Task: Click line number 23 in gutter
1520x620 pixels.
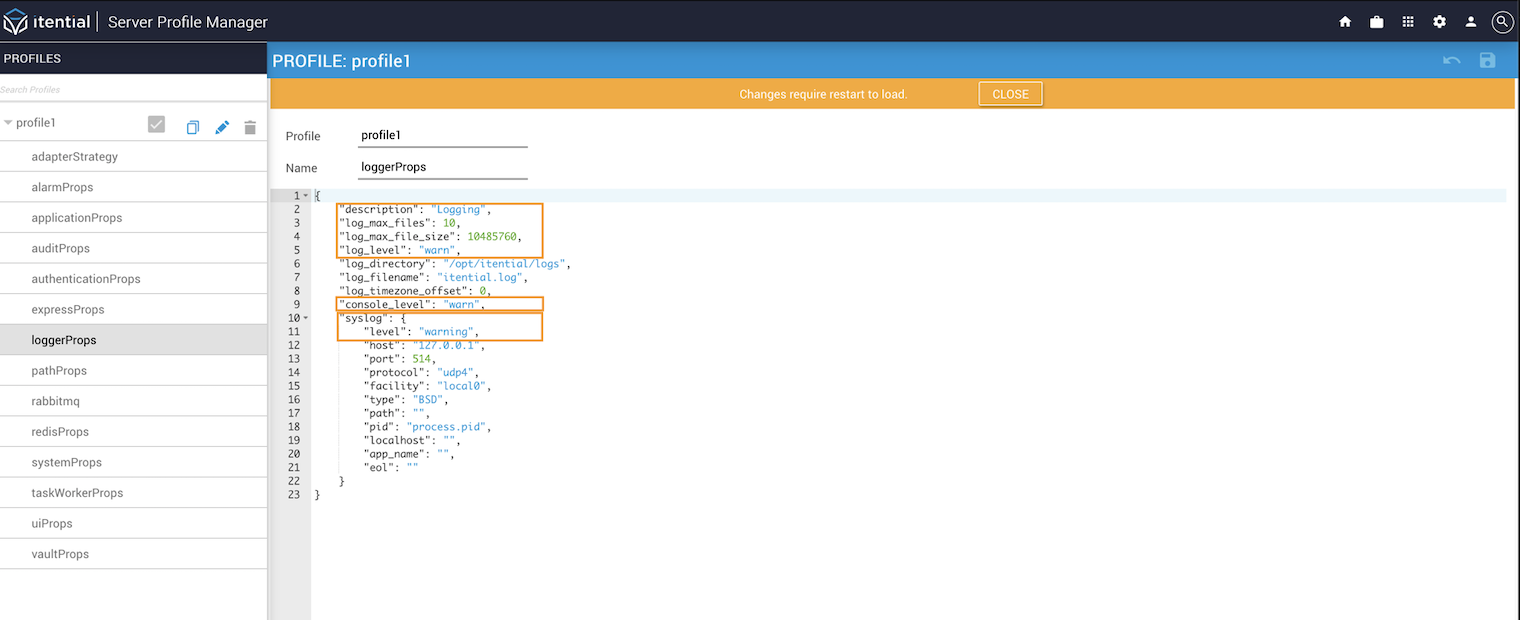Action: (x=293, y=495)
